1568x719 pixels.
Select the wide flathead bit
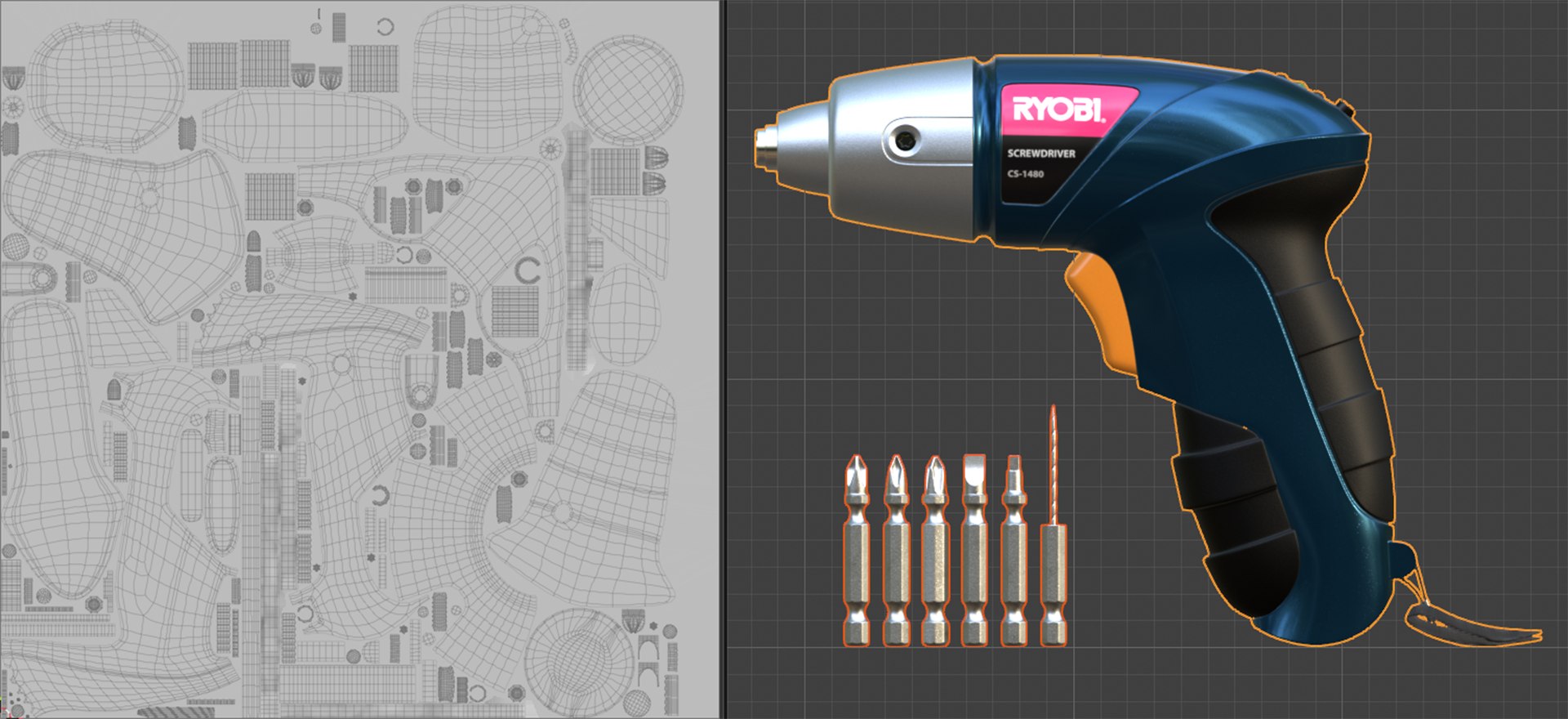974,550
